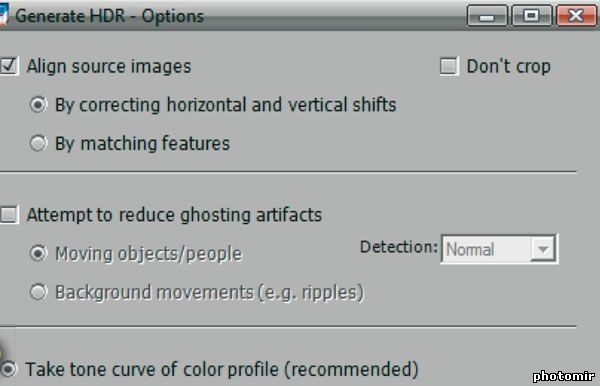Click the Generate HDR - Options title text
This screenshot has width=600, height=386.
(x=109, y=16)
